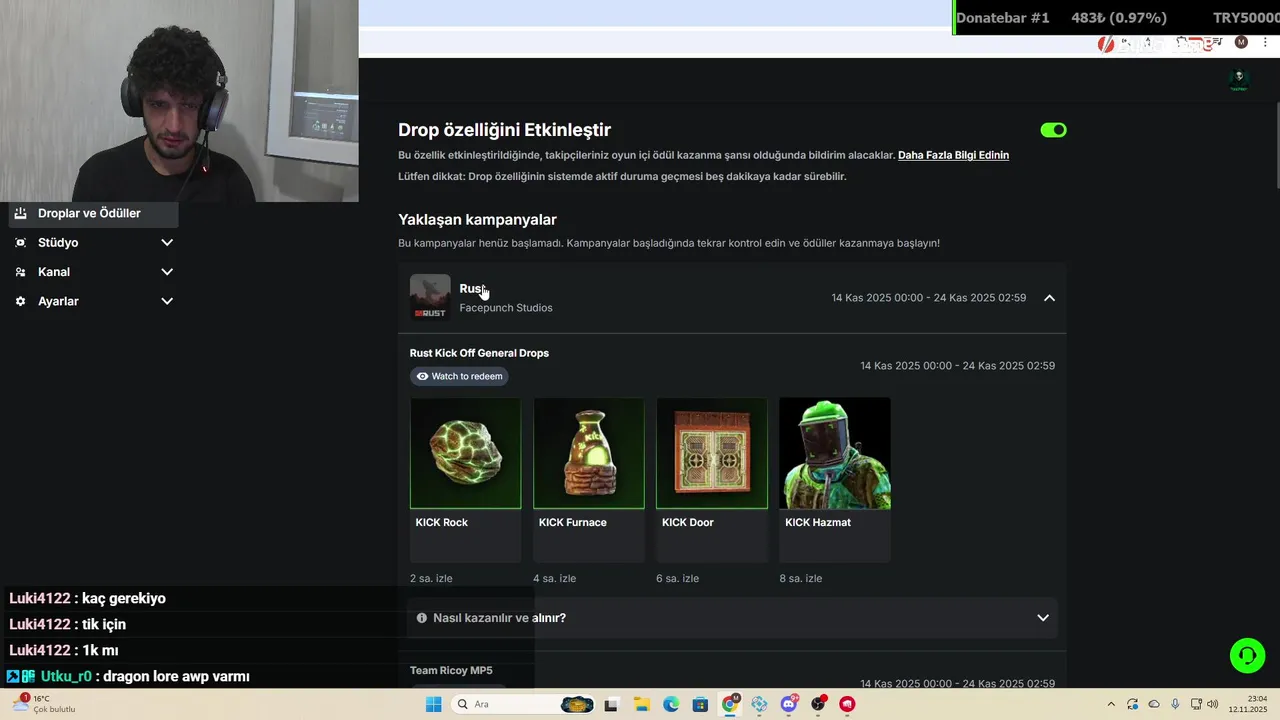Open the Chrome profile M avatar
This screenshot has width=1280, height=720.
(x=1241, y=42)
